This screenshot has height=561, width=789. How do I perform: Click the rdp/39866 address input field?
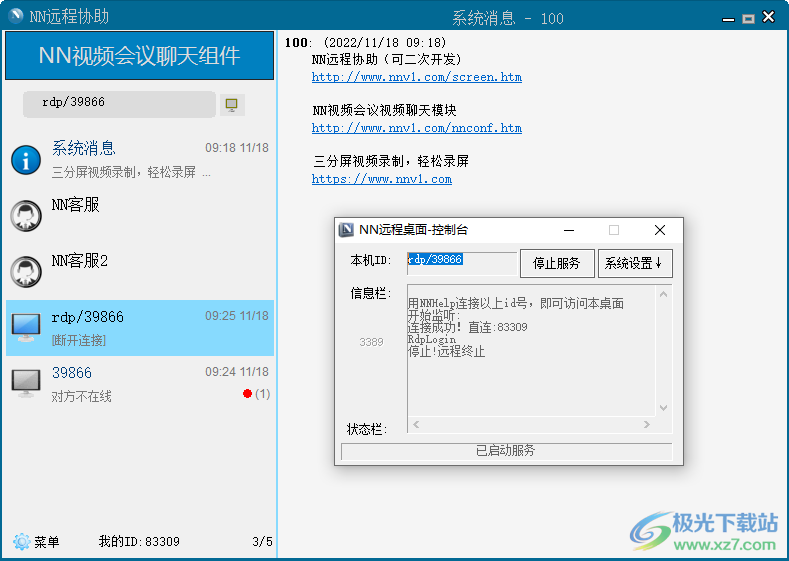click(119, 104)
